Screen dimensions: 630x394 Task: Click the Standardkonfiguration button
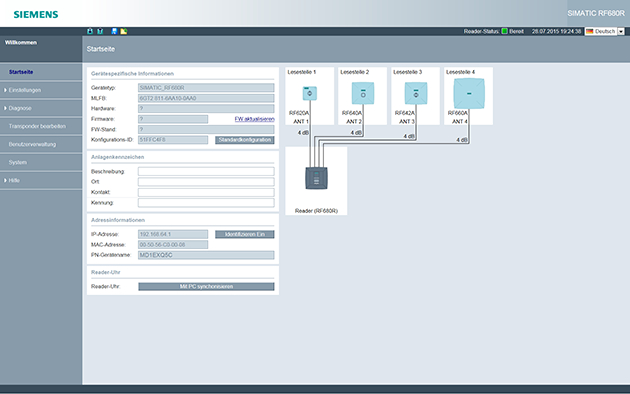point(245,140)
